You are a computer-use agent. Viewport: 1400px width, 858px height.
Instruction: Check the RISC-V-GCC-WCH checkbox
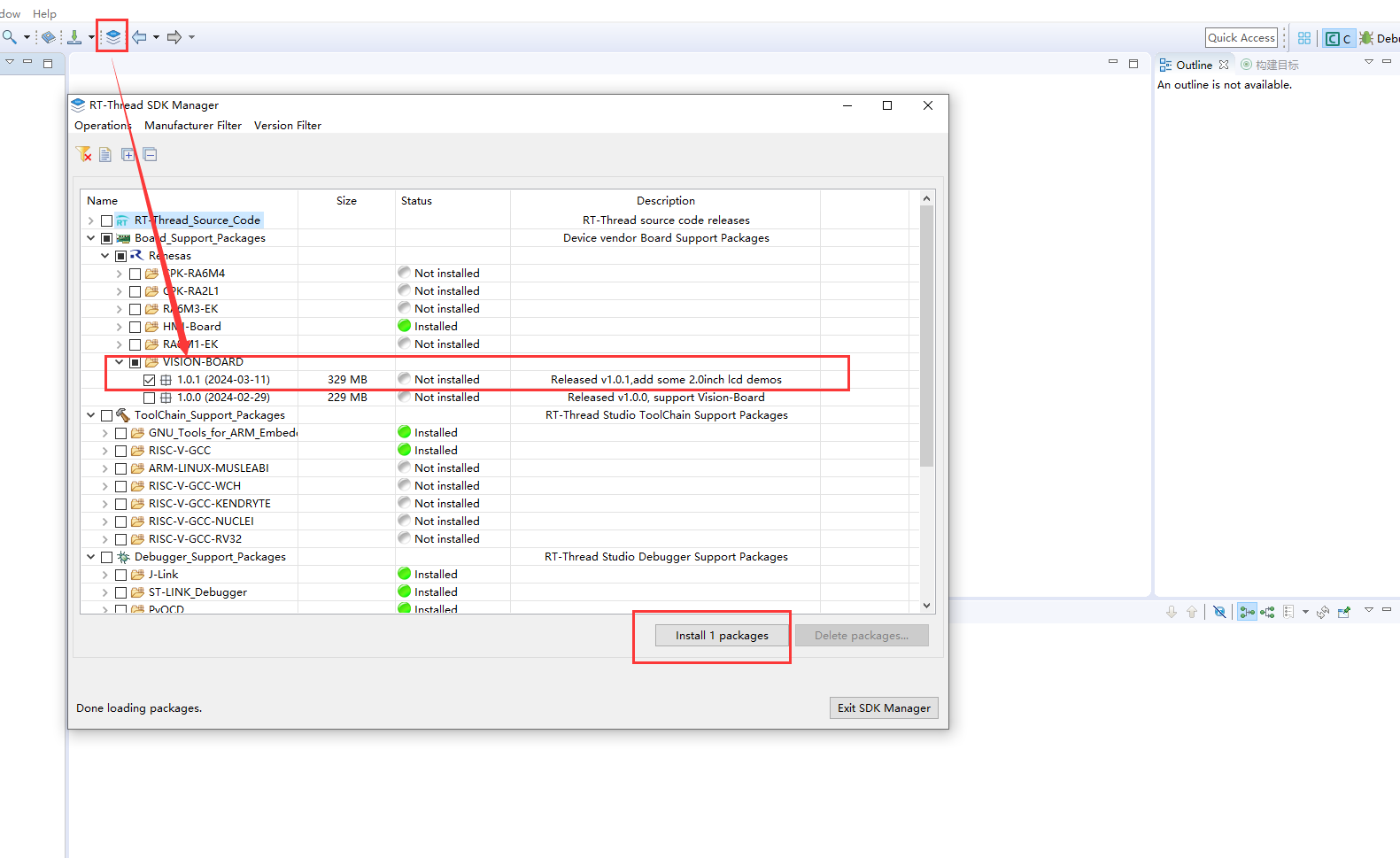click(121, 486)
